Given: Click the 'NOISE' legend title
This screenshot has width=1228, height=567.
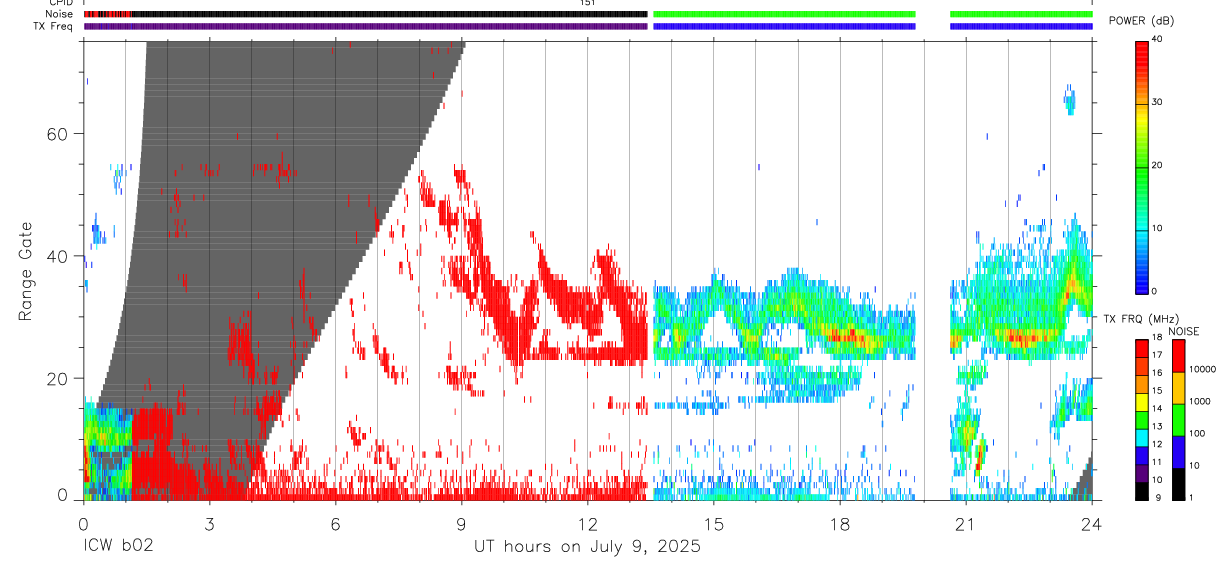Looking at the screenshot, I should point(1183,331).
